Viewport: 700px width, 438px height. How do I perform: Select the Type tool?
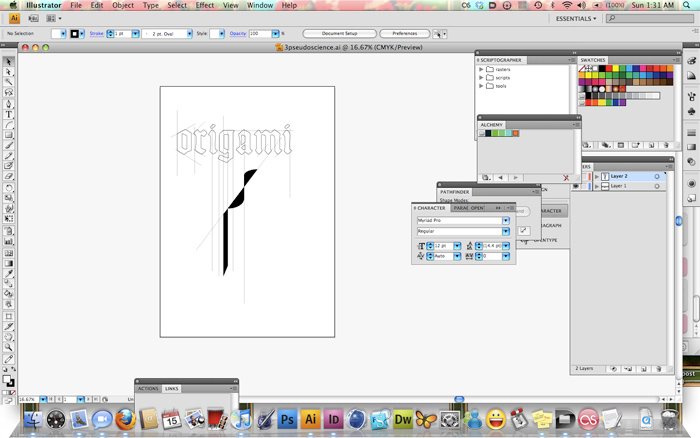coord(8,114)
